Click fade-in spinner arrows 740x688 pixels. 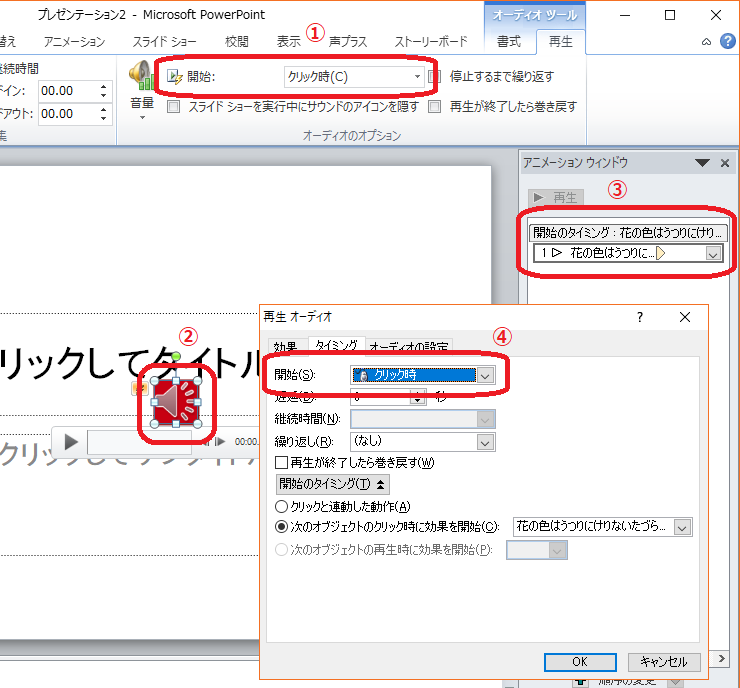pos(104,91)
